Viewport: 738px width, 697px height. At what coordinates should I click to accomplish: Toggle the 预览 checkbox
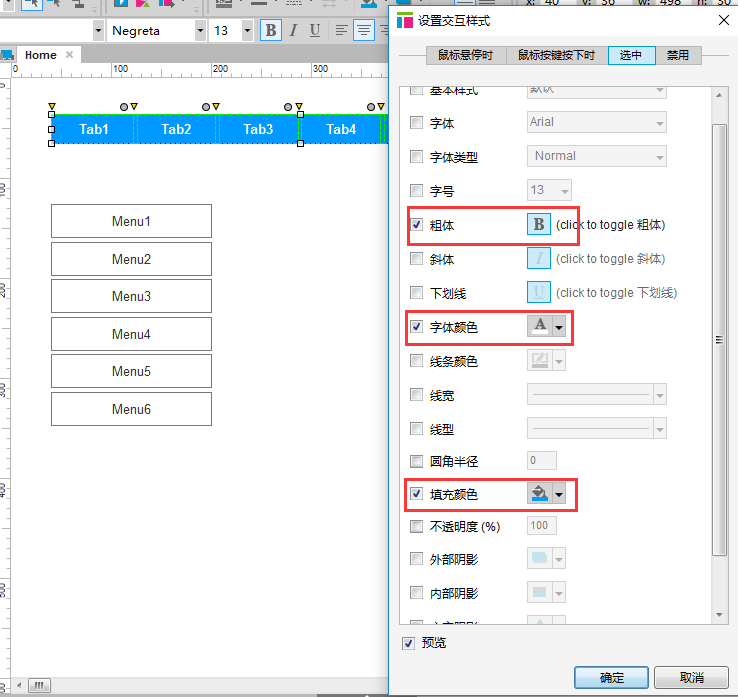409,643
